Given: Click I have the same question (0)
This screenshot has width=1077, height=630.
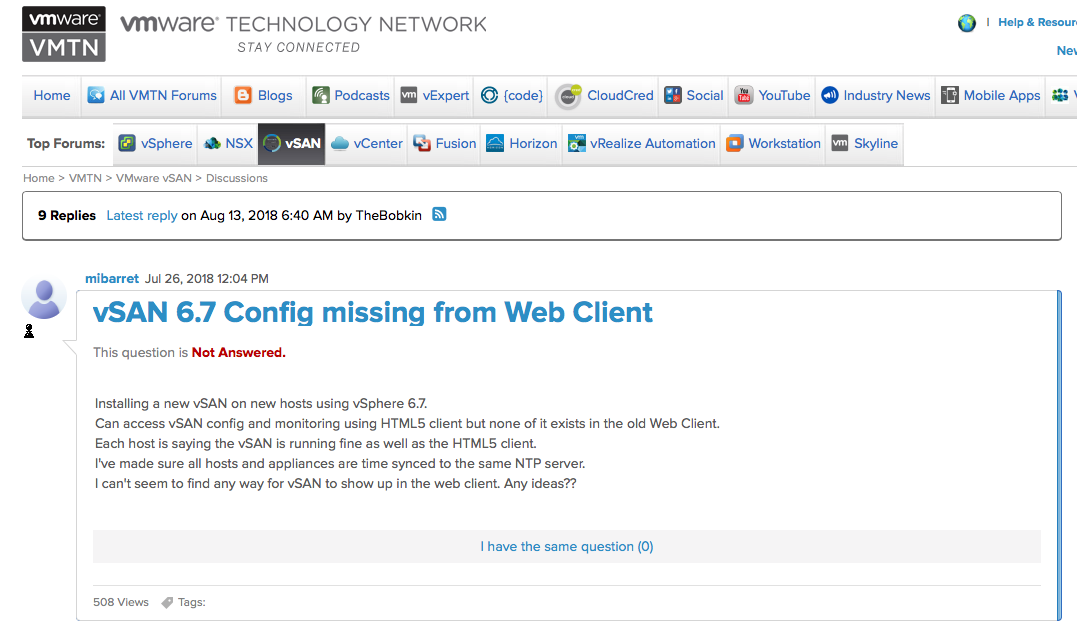Looking at the screenshot, I should [x=567, y=546].
